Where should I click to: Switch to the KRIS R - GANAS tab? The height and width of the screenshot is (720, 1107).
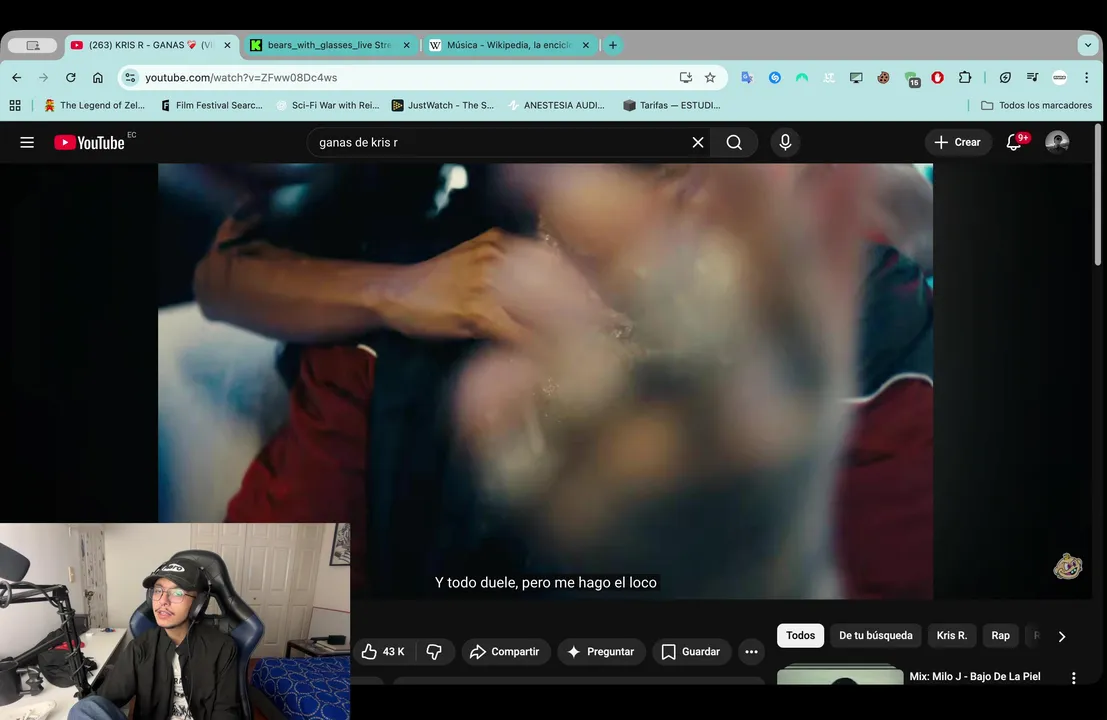tap(150, 45)
